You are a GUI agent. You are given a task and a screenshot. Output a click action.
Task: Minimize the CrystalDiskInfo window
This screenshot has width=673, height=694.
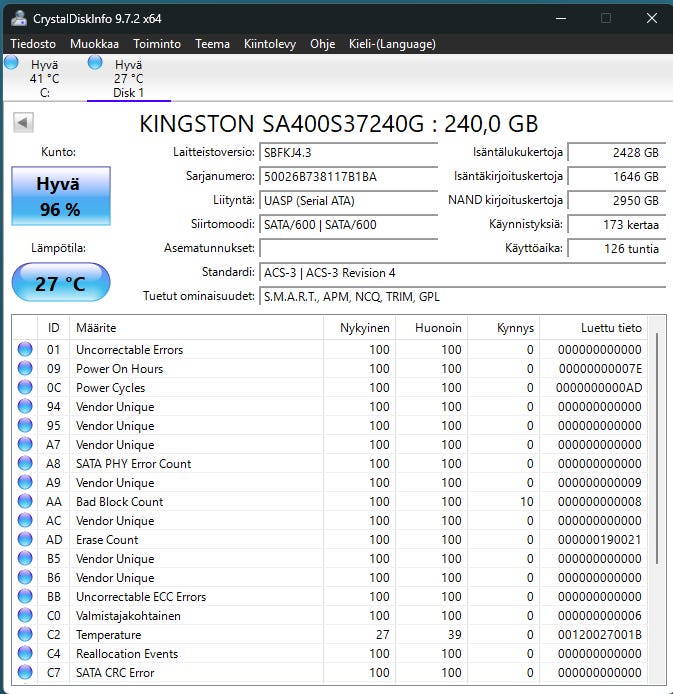click(561, 18)
